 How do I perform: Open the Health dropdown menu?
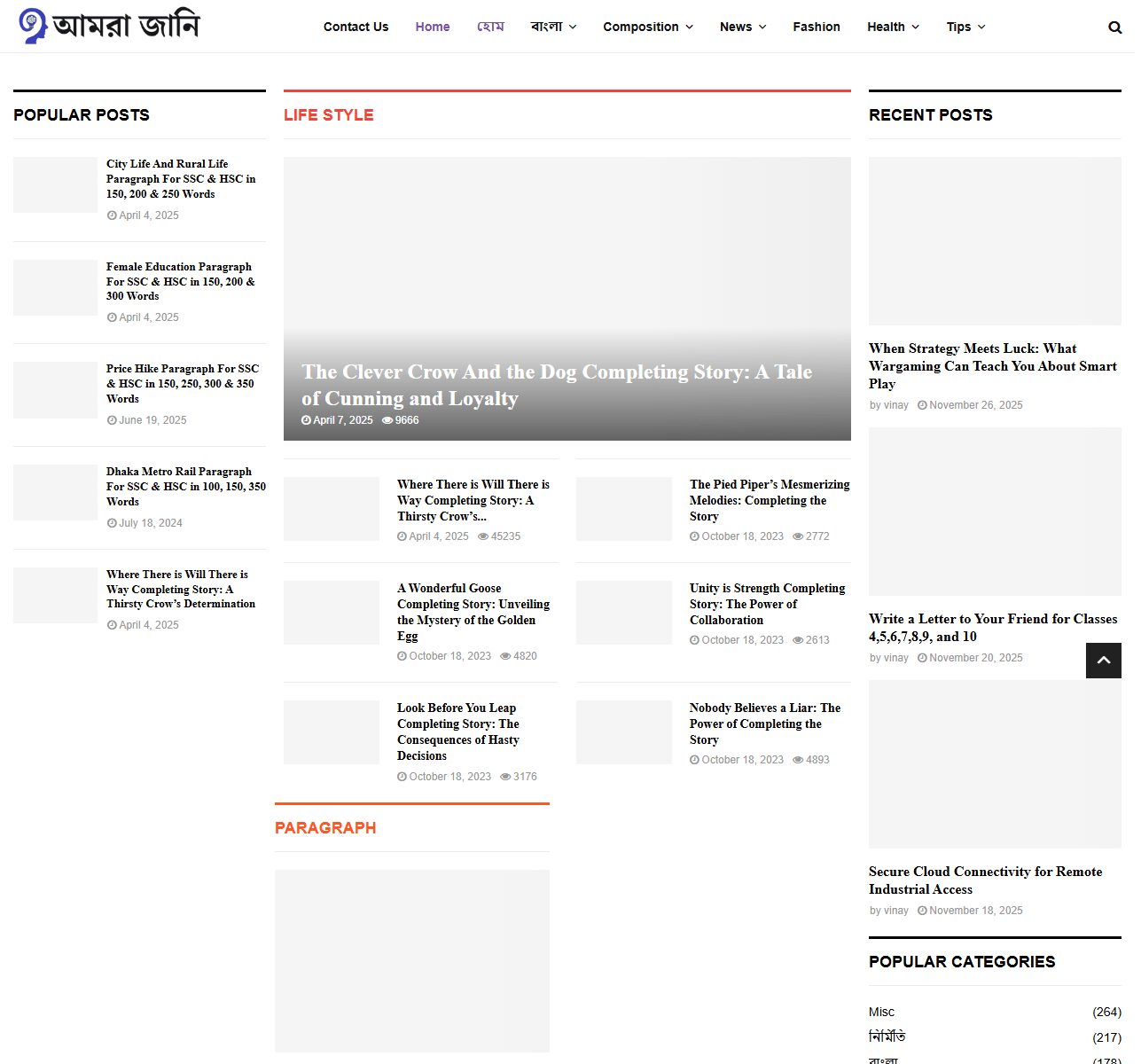(x=892, y=27)
